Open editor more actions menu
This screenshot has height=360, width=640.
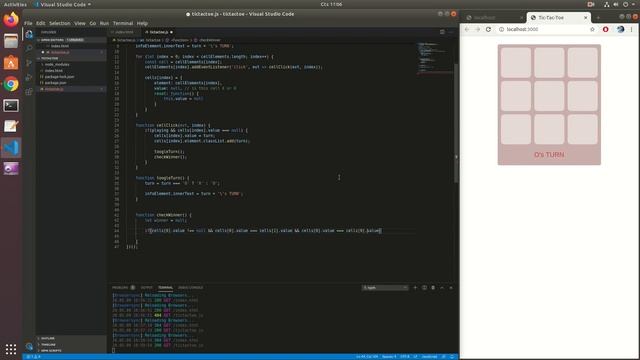[x=451, y=32]
